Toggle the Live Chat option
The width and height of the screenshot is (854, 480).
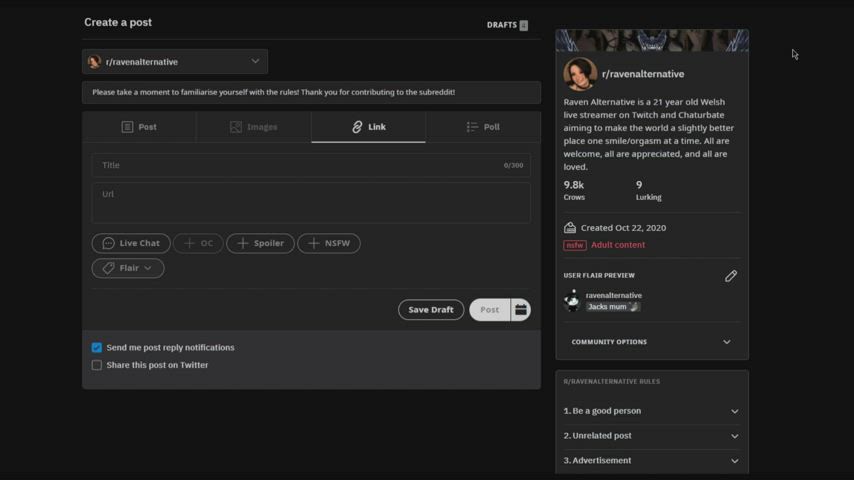point(131,244)
